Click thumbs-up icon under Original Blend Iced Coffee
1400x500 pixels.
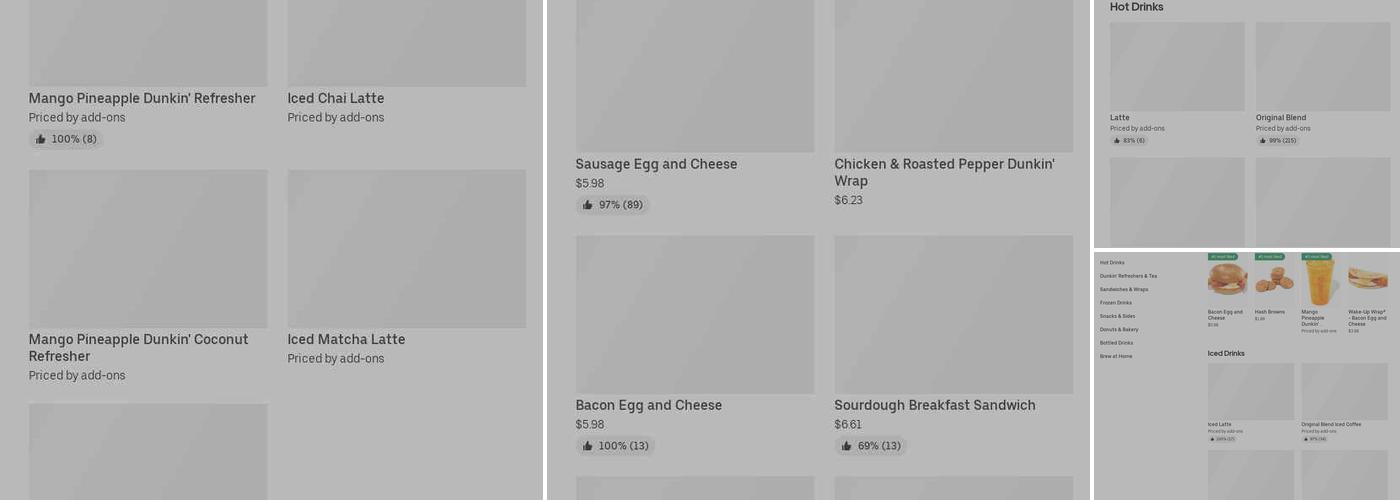[1306, 439]
